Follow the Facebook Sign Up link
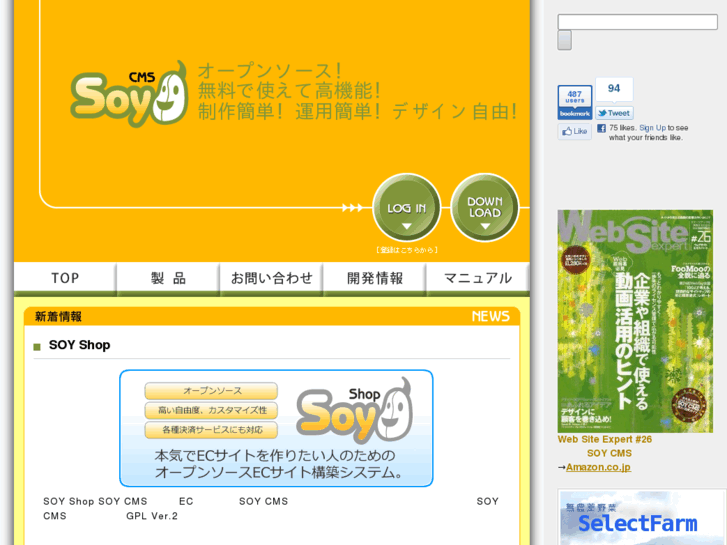This screenshot has height=545, width=727. (x=652, y=128)
